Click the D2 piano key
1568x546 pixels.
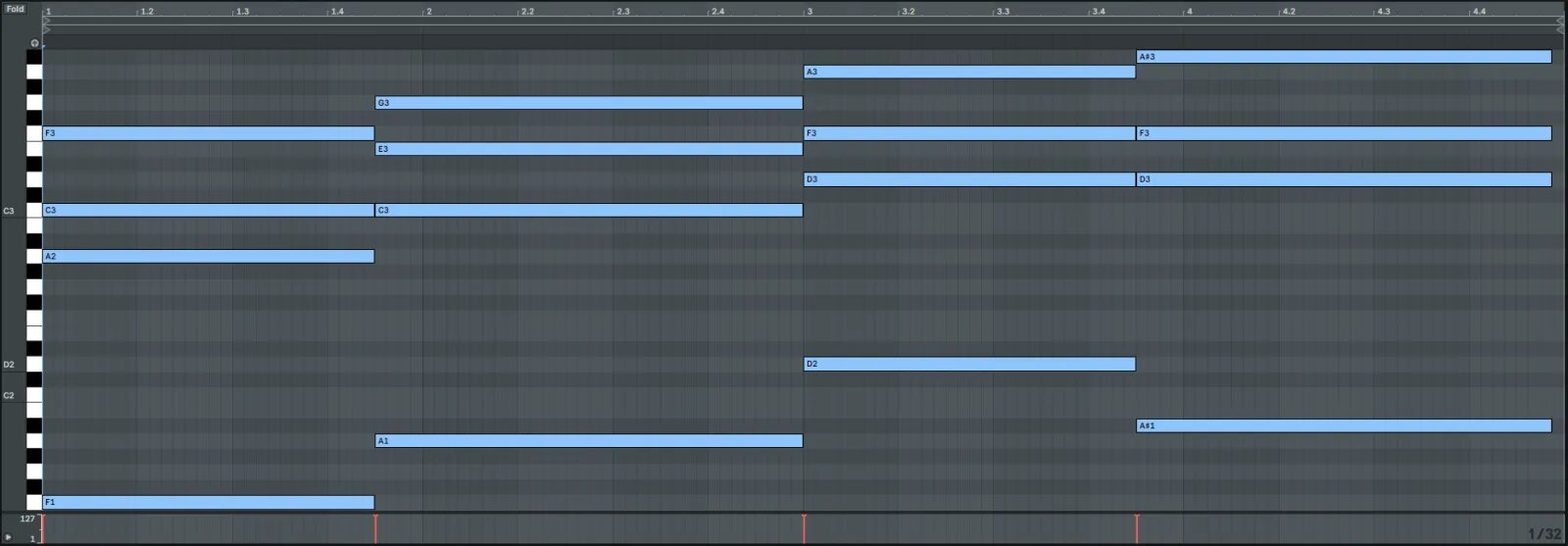pos(34,364)
